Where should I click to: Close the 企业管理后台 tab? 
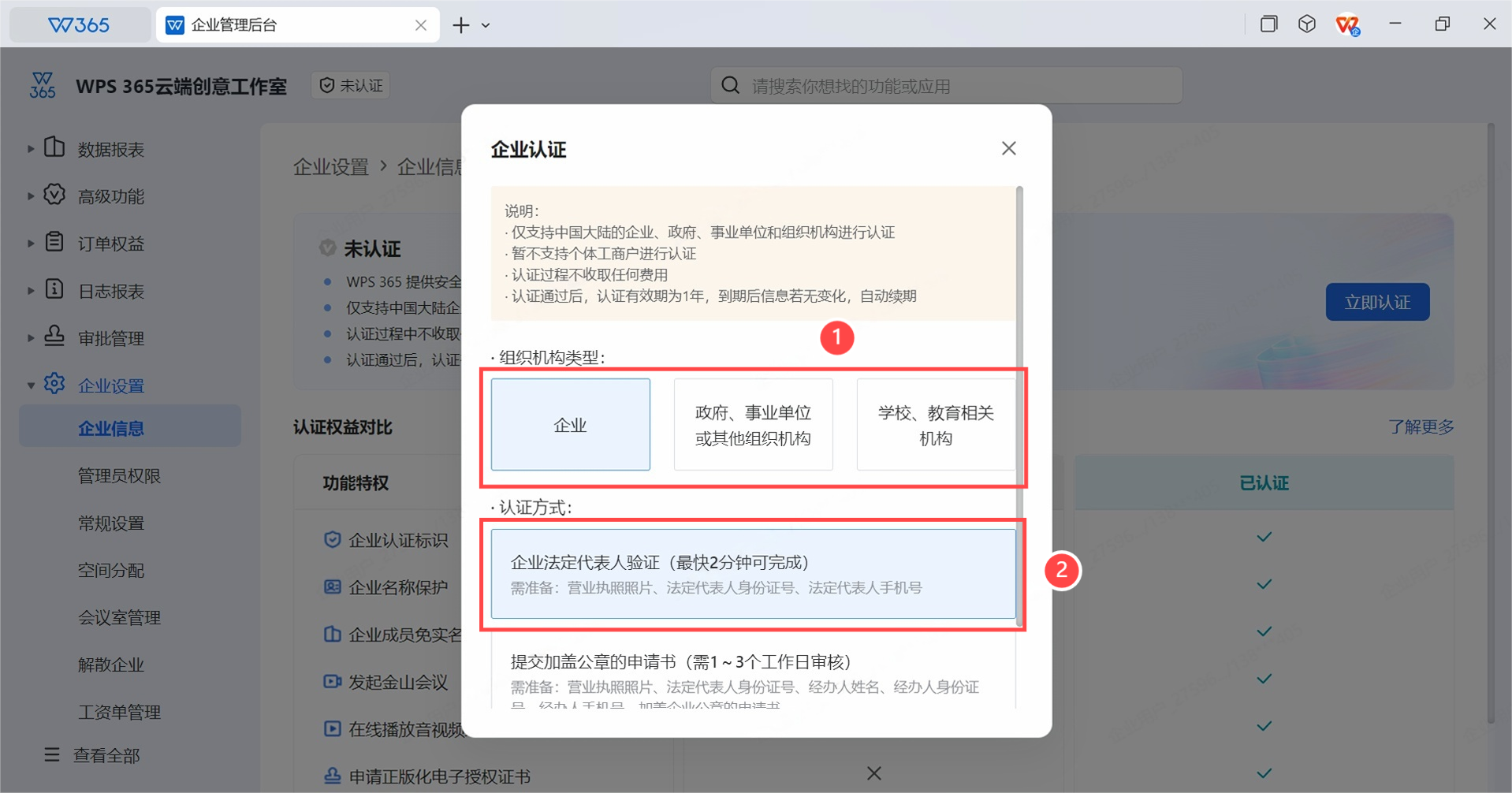click(421, 25)
